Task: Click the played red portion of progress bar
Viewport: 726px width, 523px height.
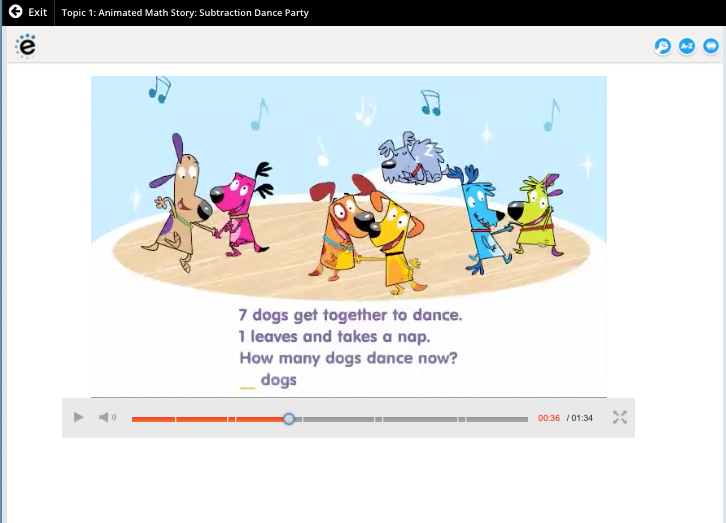Action: pos(207,419)
